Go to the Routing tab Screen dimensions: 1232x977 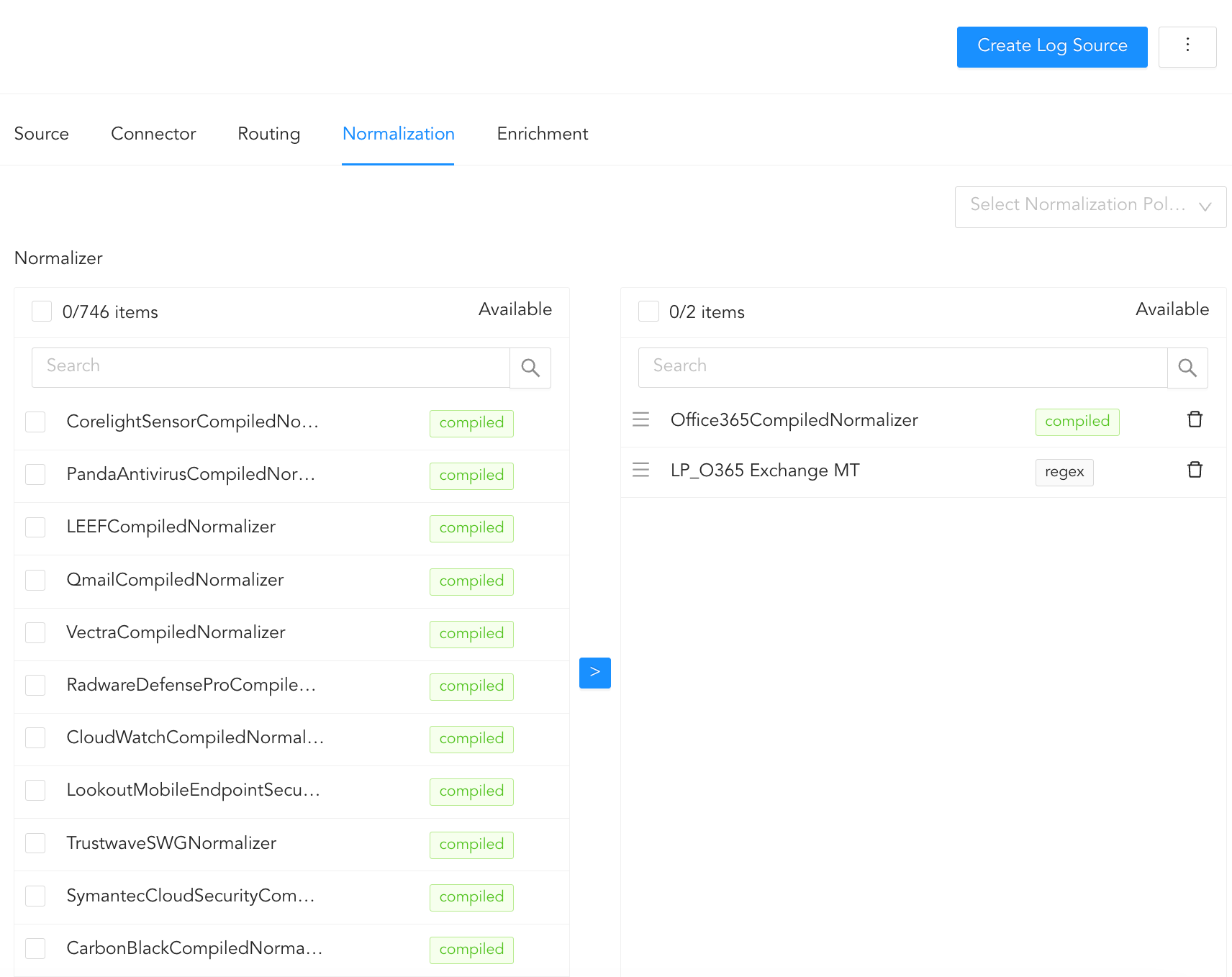click(x=268, y=134)
